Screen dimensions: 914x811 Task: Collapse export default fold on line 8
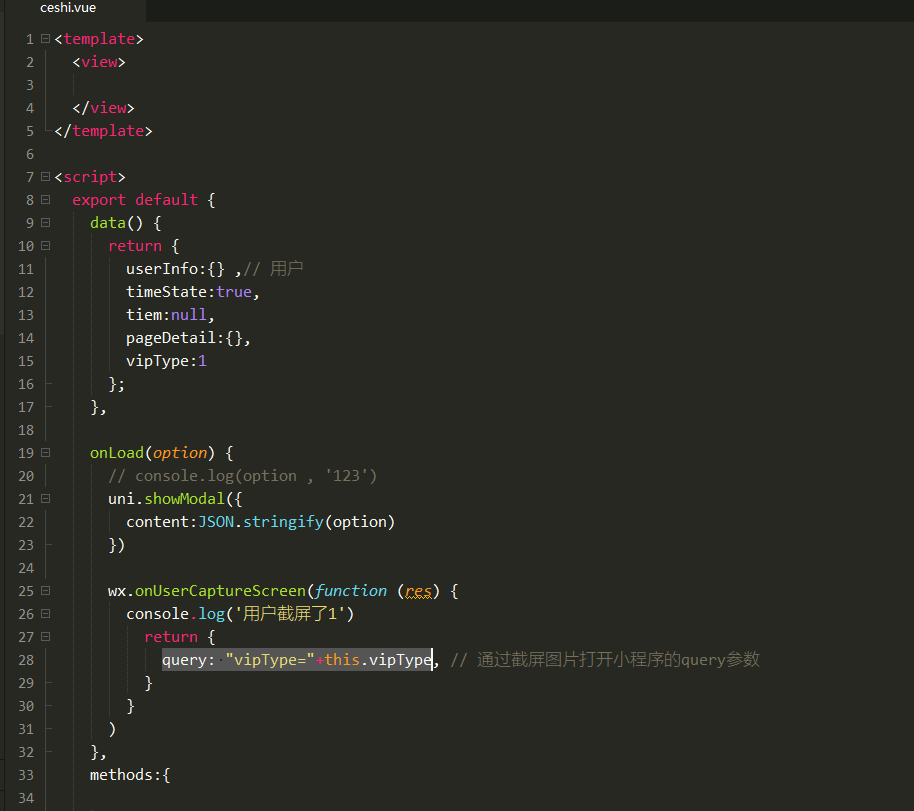click(45, 200)
